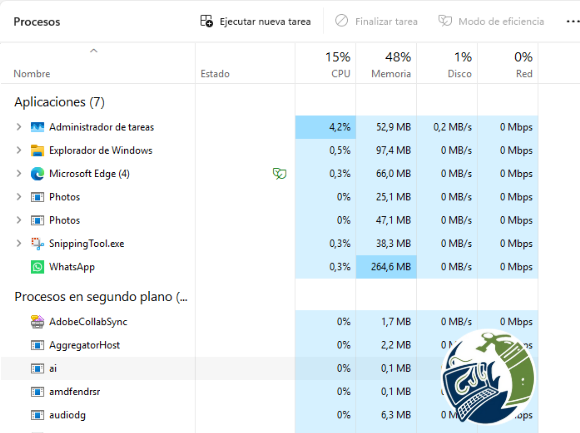The image size is (580, 433).
Task: Sort by the Red column header
Action: pyautogui.click(x=508, y=64)
